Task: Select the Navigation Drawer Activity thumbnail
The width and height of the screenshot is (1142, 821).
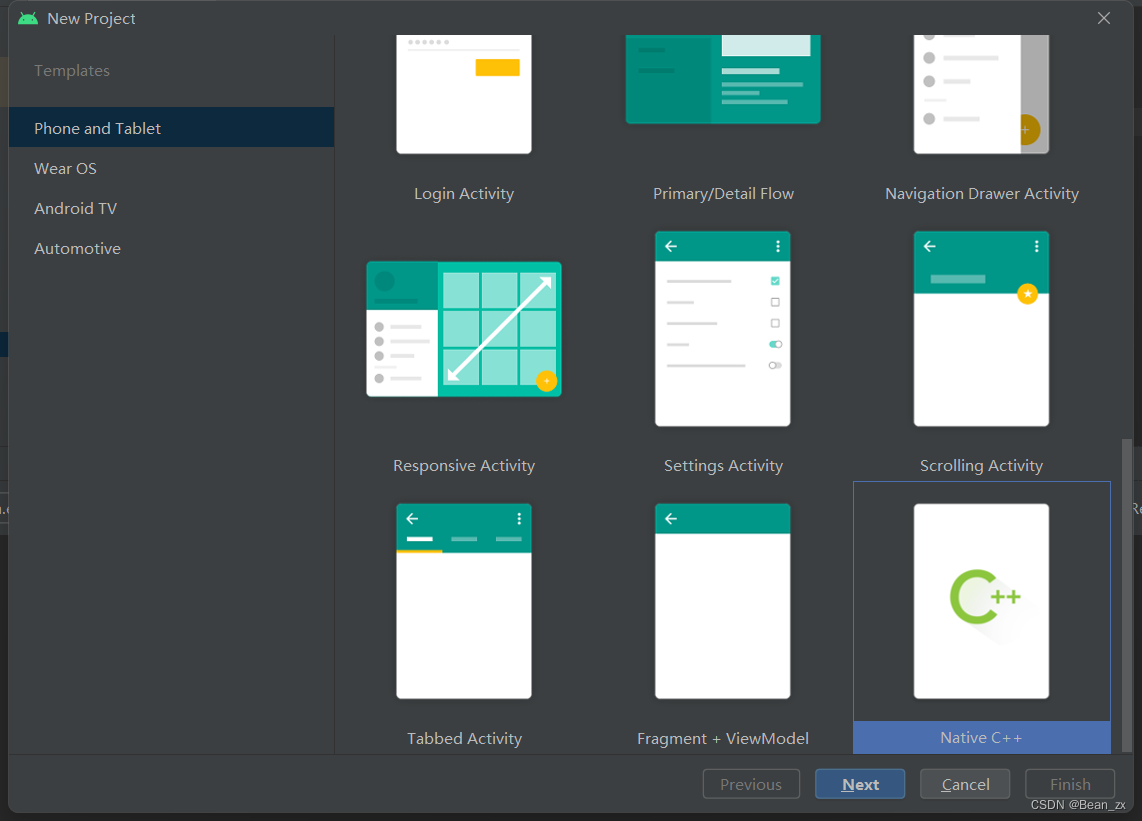Action: click(981, 94)
